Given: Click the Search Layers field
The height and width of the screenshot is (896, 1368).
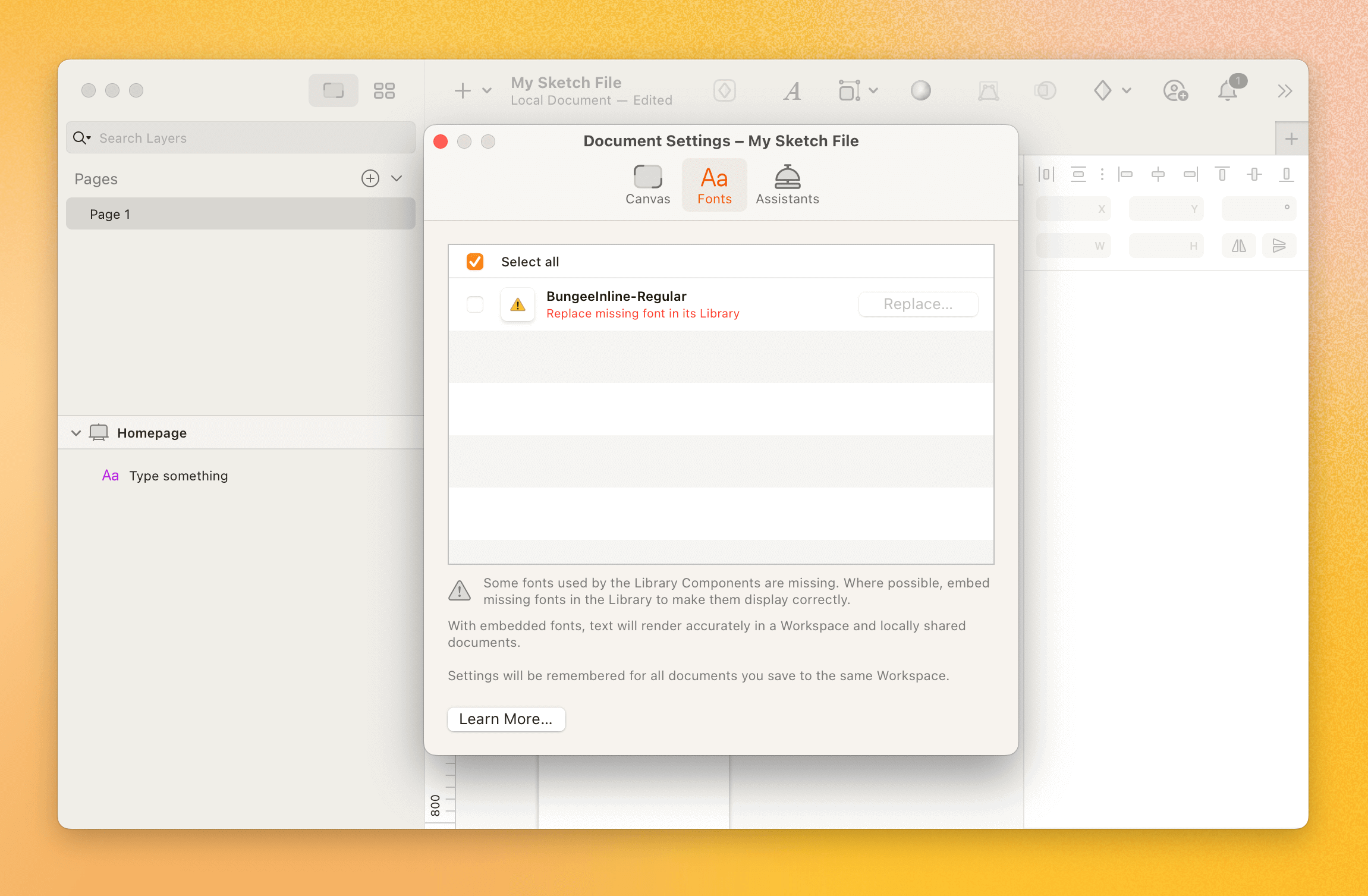Looking at the screenshot, I should click(241, 138).
